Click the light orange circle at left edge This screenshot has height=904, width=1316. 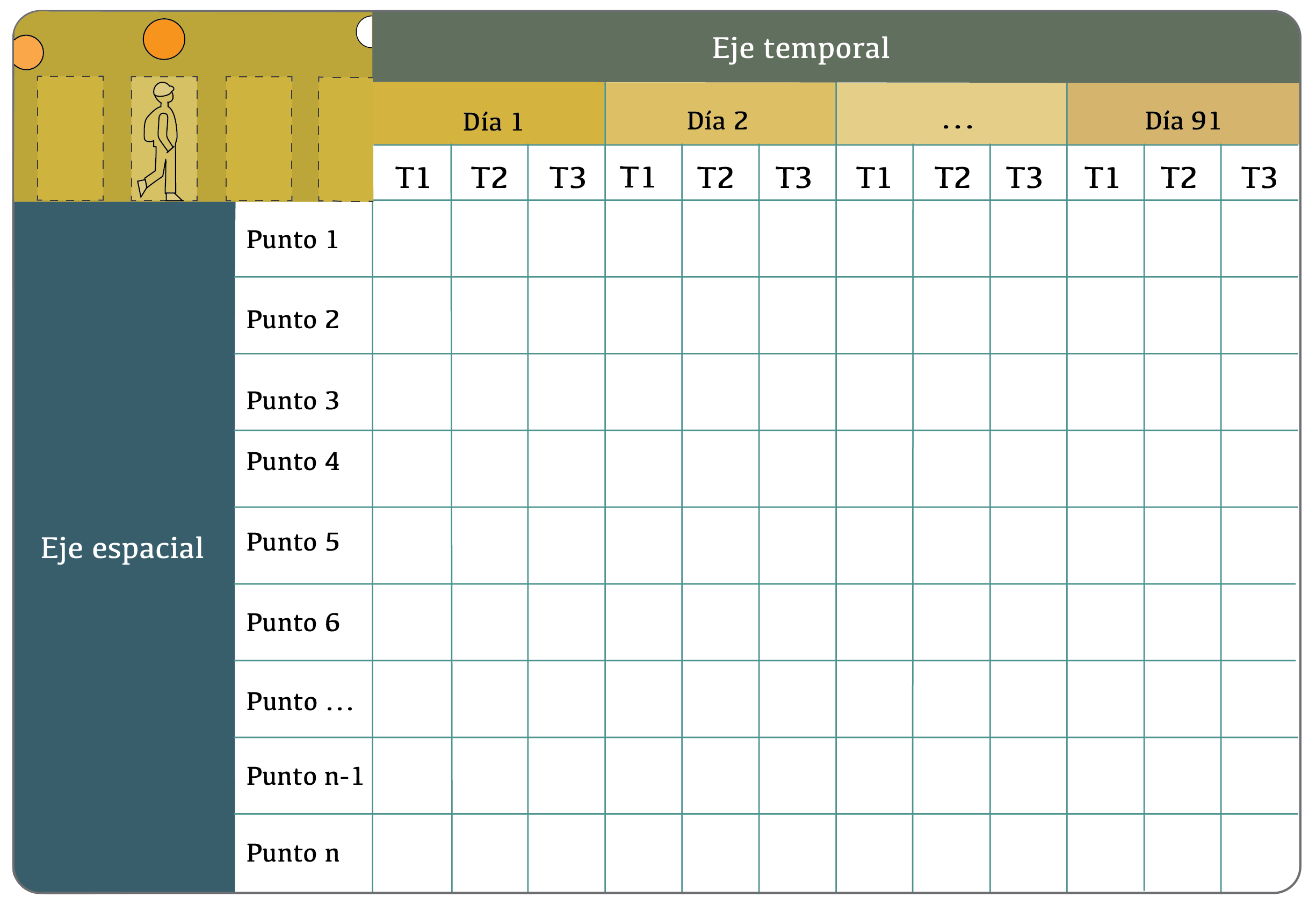tap(28, 53)
